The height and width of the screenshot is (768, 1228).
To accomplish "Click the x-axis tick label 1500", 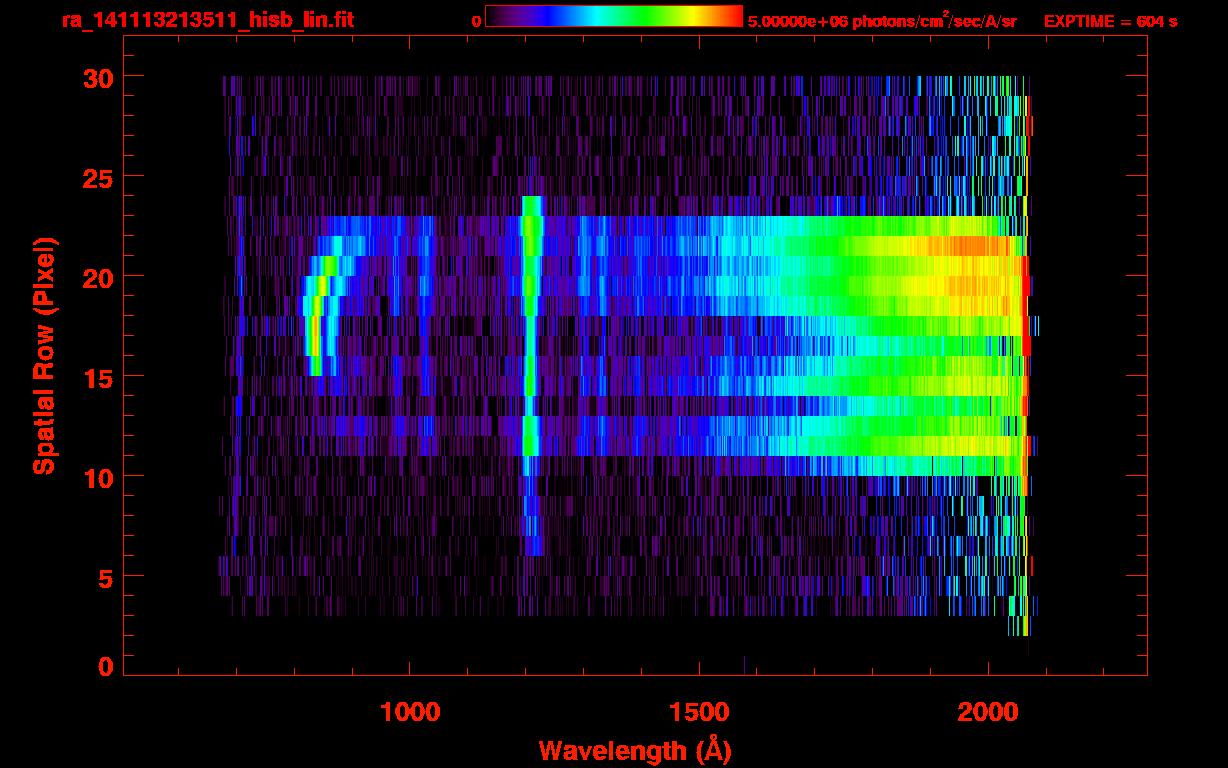I will pos(699,713).
